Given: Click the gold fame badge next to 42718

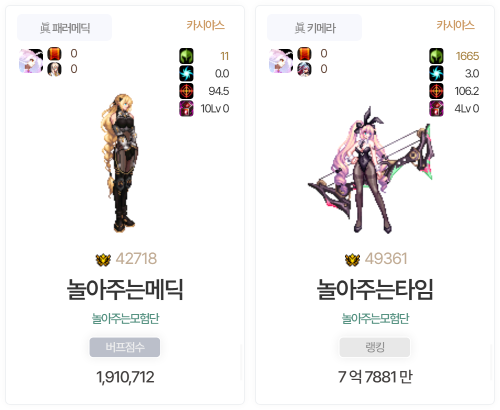Looking at the screenshot, I should tap(103, 260).
